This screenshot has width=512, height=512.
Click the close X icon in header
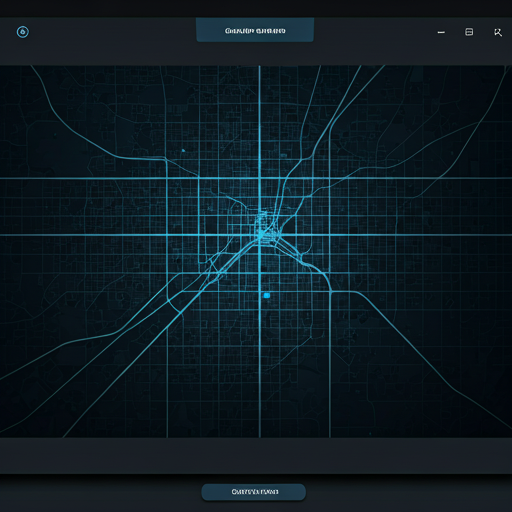498,32
